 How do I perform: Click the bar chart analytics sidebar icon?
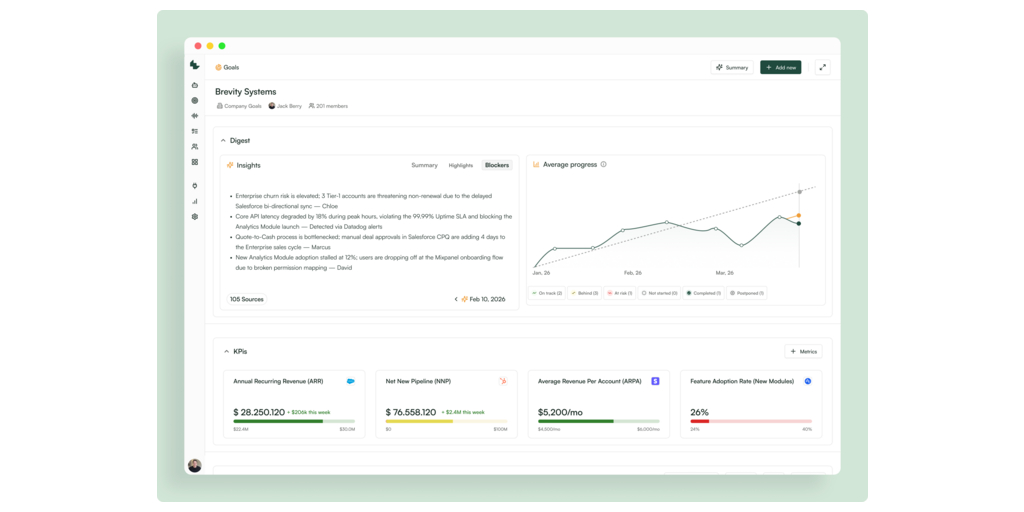195,201
